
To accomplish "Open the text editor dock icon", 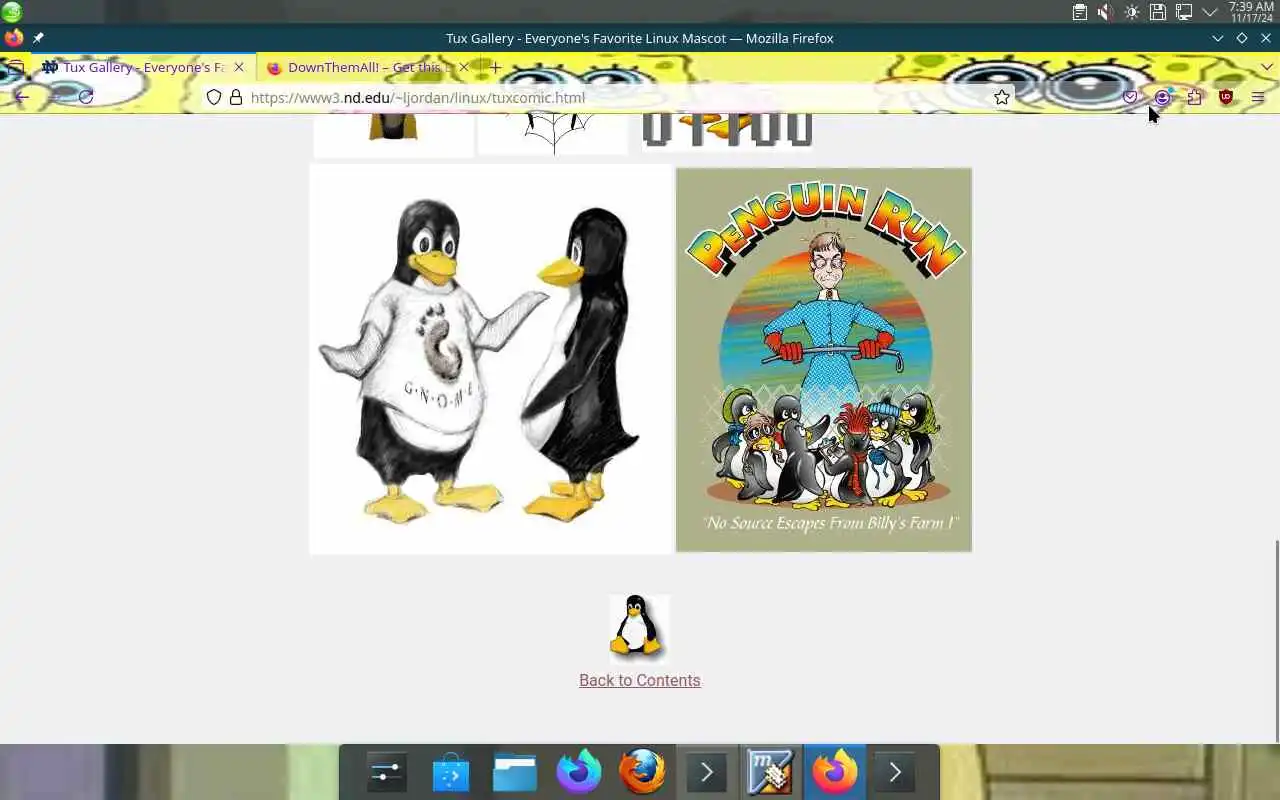I will pos(770,772).
